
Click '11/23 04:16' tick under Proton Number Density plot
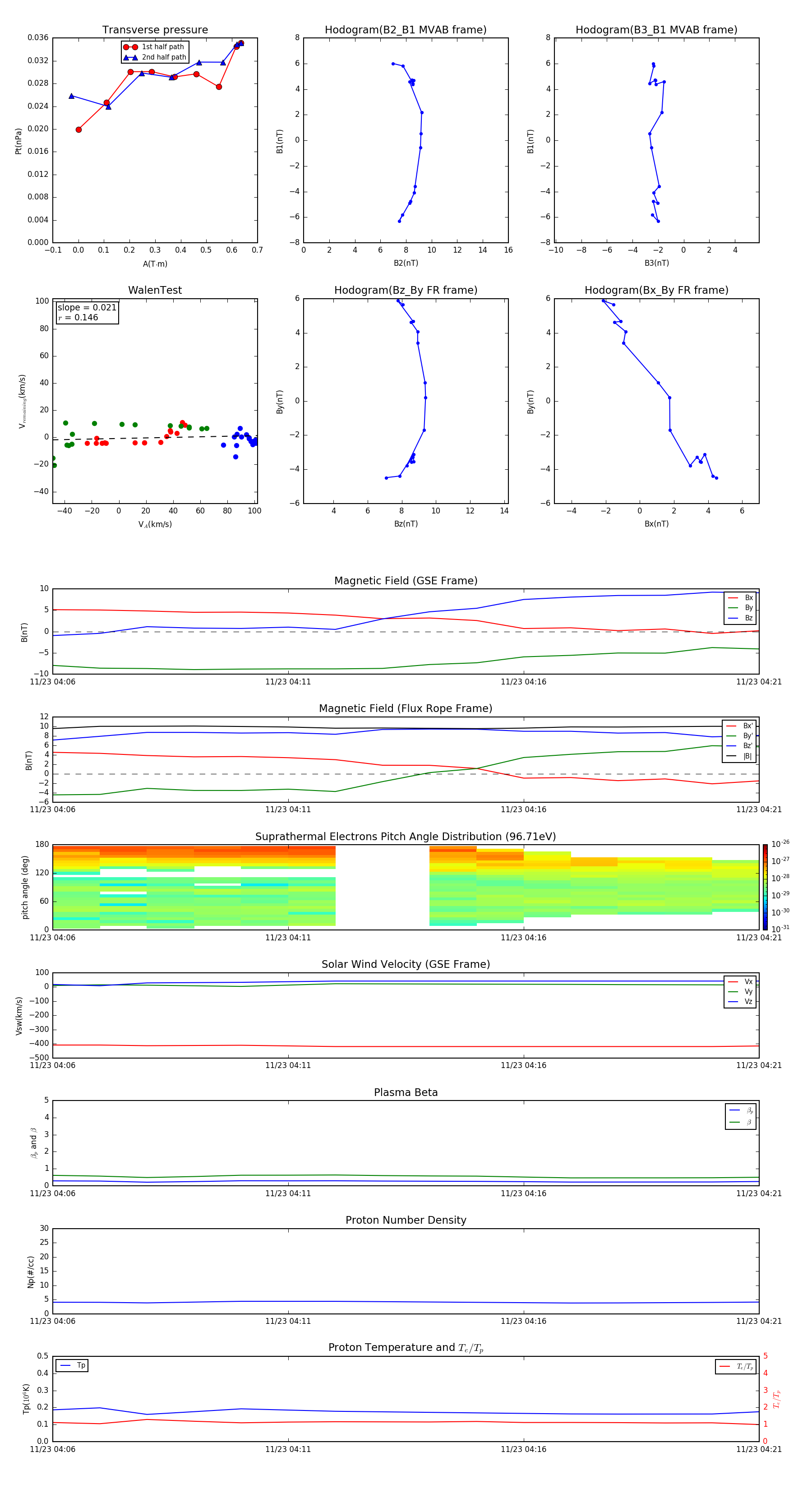(524, 1321)
